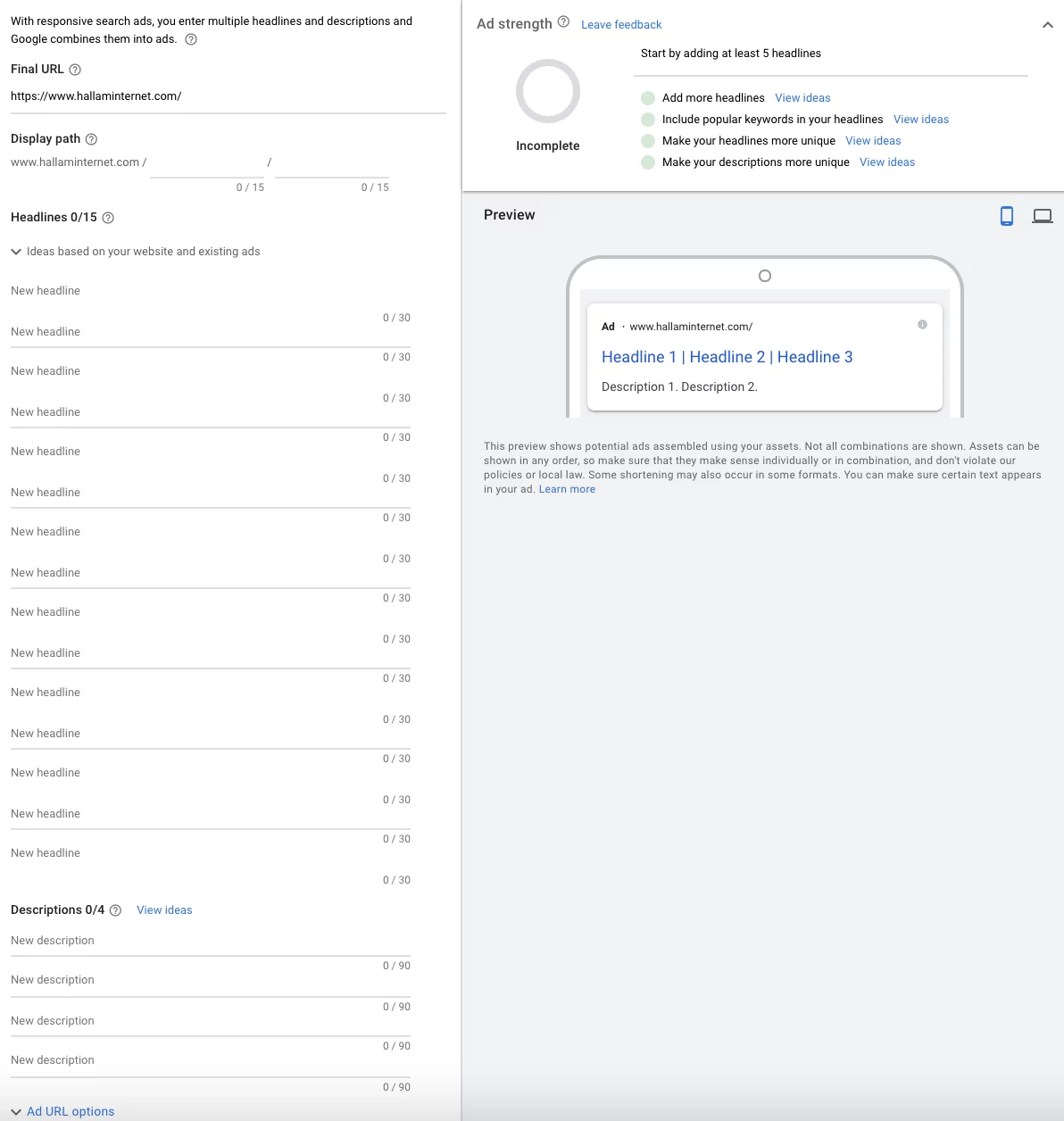Screen dimensions: 1064x1121
Task: Open the Leave feedback link
Action: click(621, 25)
